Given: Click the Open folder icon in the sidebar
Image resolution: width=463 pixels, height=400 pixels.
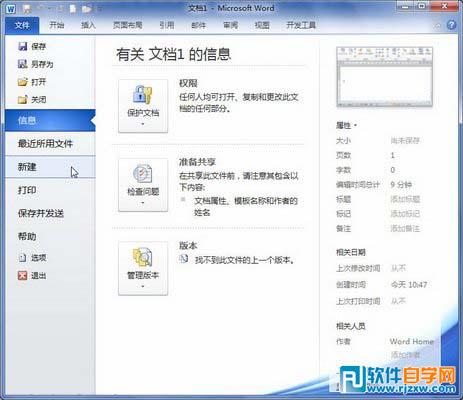Looking at the screenshot, I should [x=22, y=82].
